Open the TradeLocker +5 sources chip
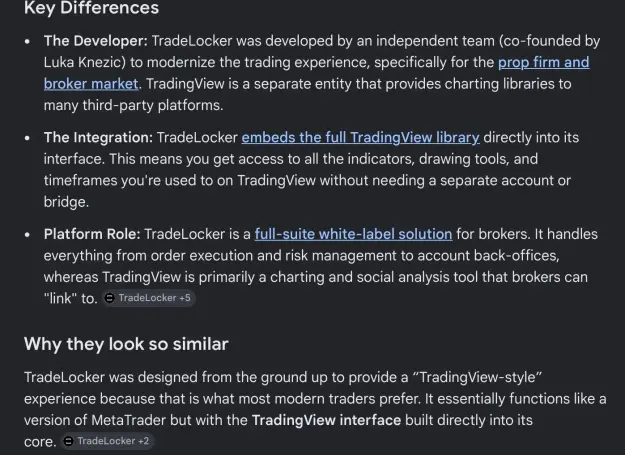 (x=149, y=298)
